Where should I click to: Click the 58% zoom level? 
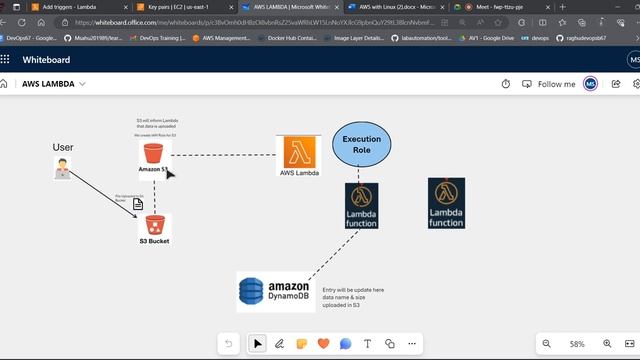[x=577, y=344]
